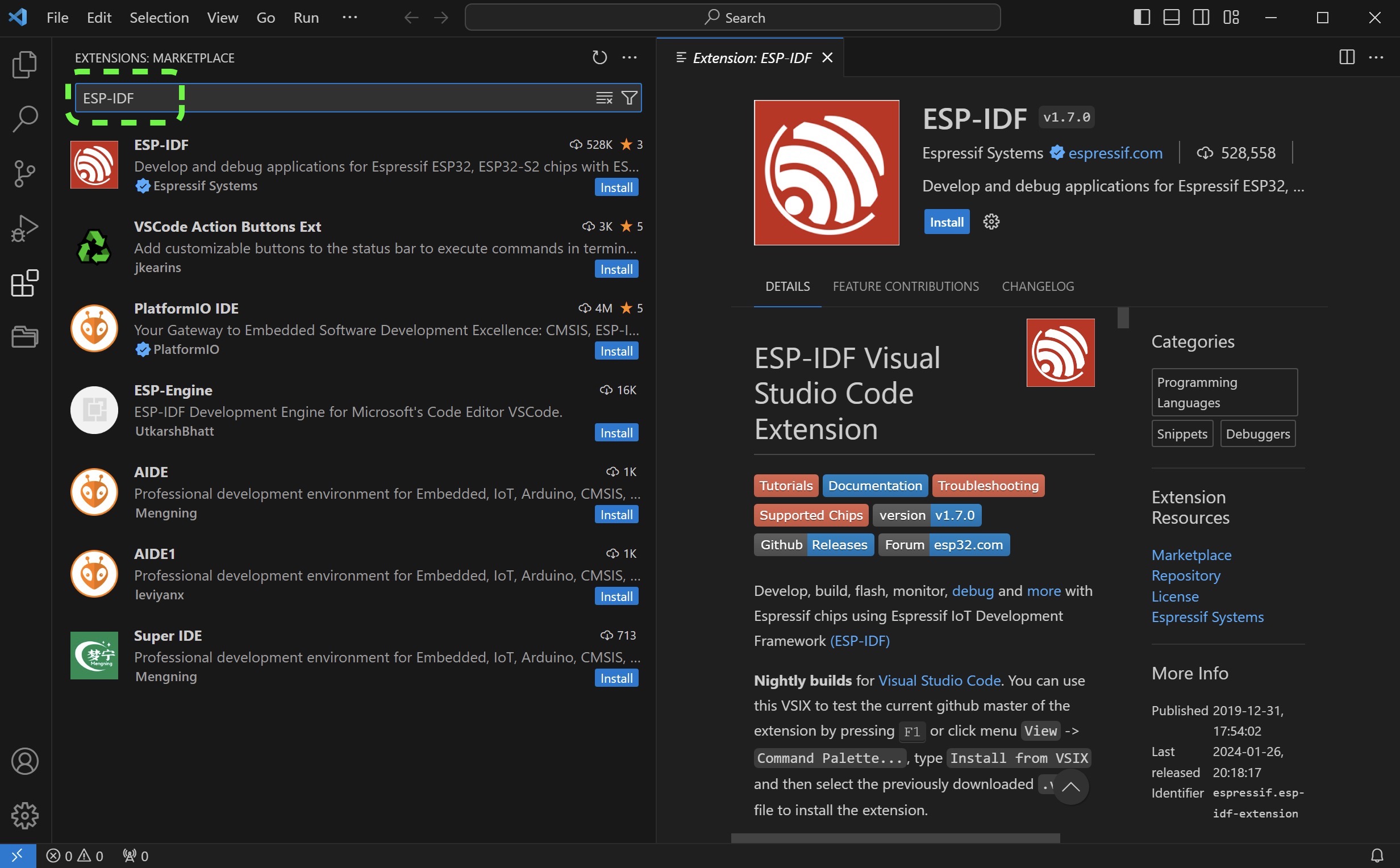Open the Project Manager folders icon
This screenshot has width=1400, height=868.
24,337
